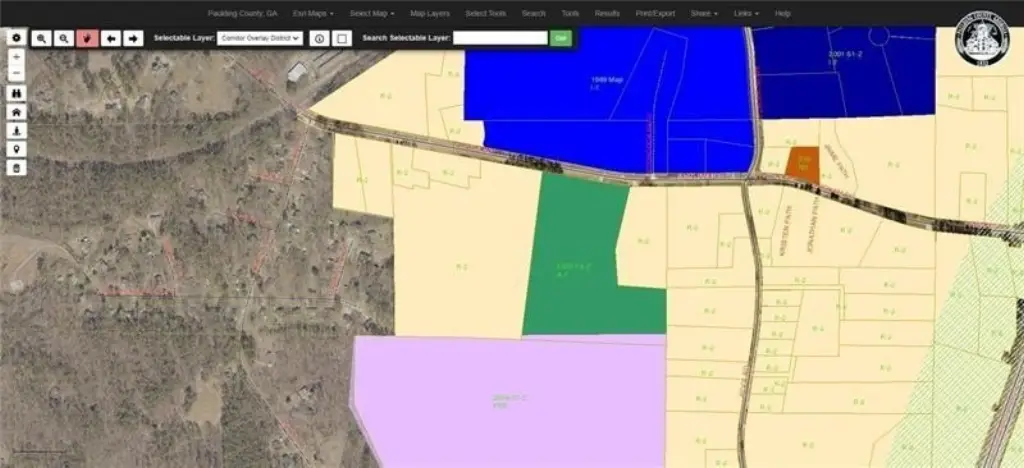Toggle the rectangle select box tool

[342, 38]
